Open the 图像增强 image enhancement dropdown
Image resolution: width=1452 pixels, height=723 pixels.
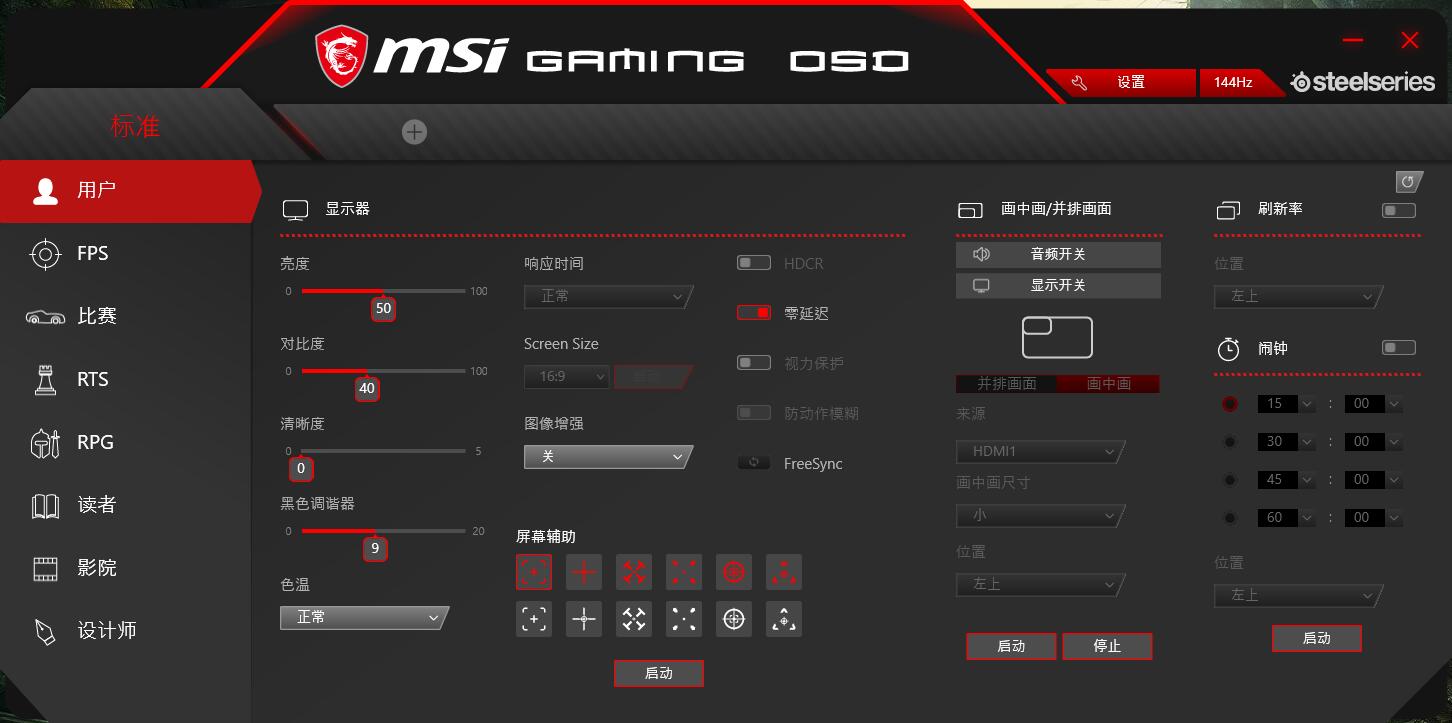tap(607, 456)
